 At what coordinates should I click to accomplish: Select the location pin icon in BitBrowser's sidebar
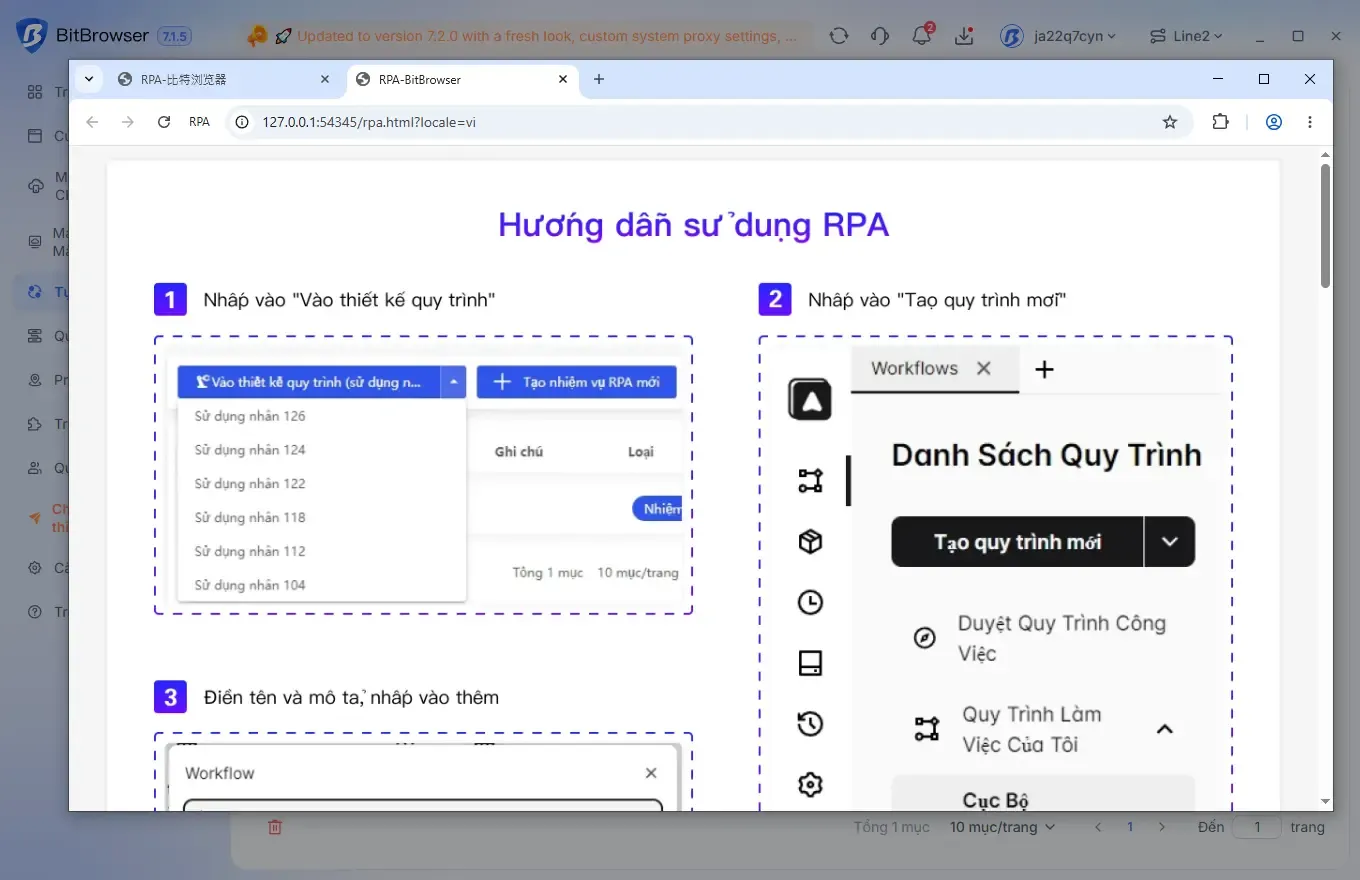pyautogui.click(x=35, y=380)
